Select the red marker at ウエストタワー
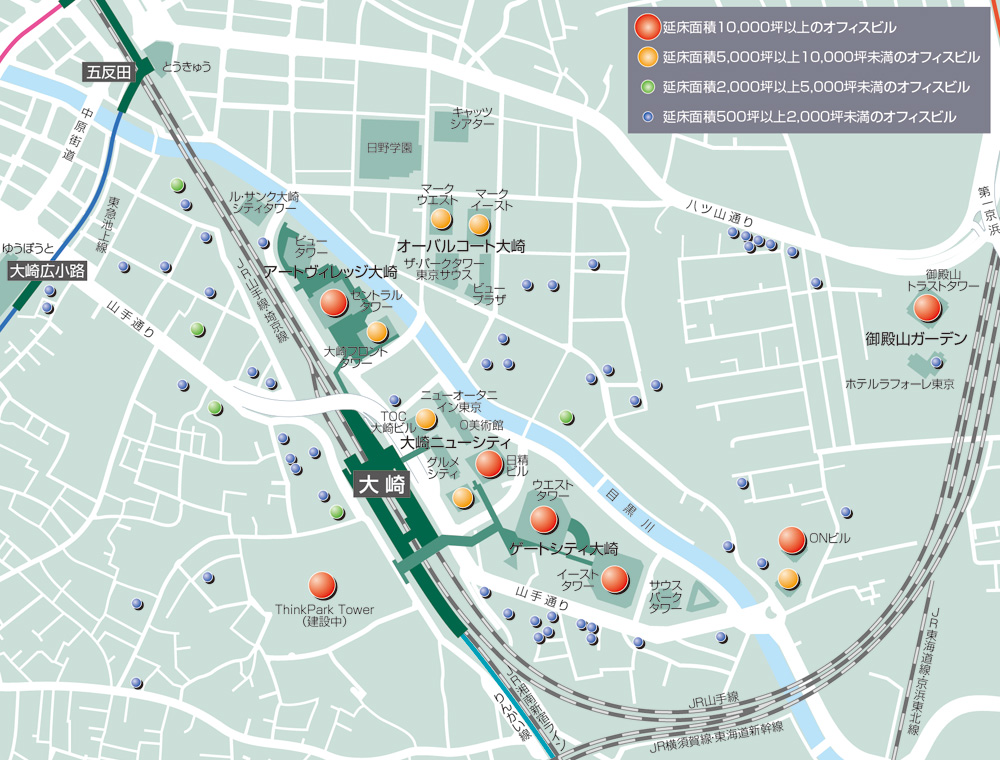 (544, 520)
